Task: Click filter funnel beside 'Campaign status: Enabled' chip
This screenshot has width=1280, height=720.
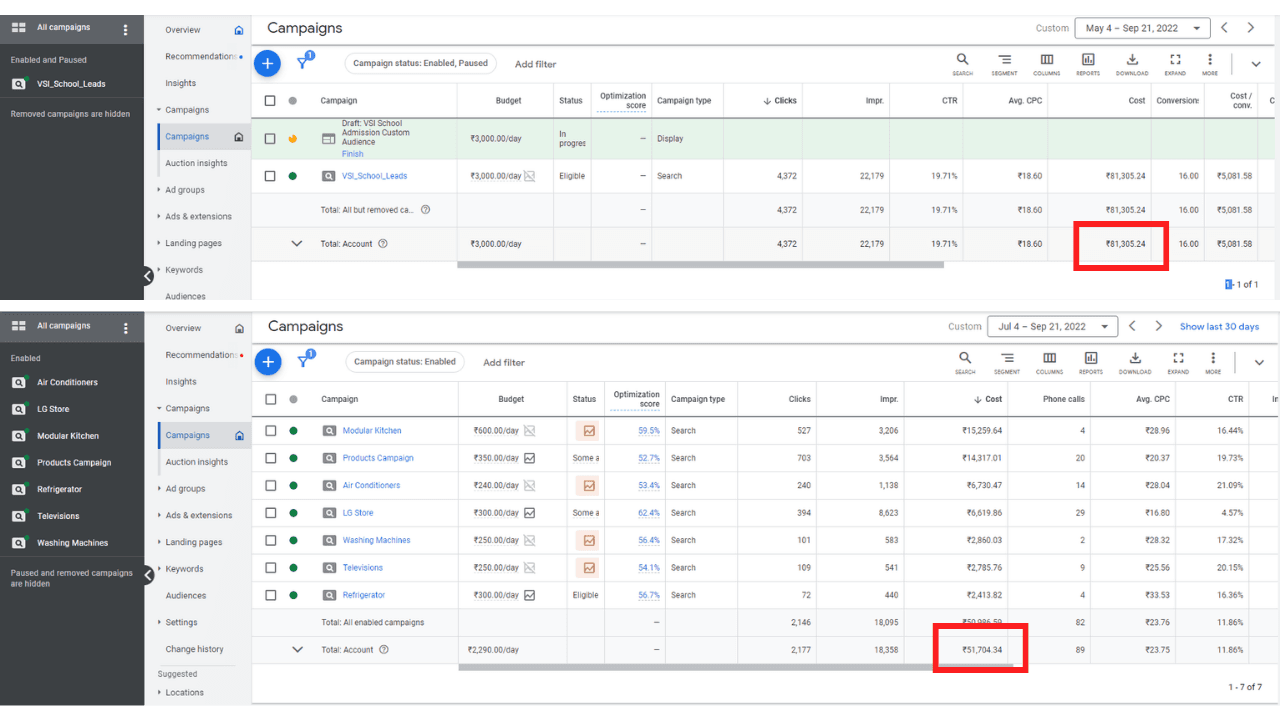Action: (x=304, y=361)
